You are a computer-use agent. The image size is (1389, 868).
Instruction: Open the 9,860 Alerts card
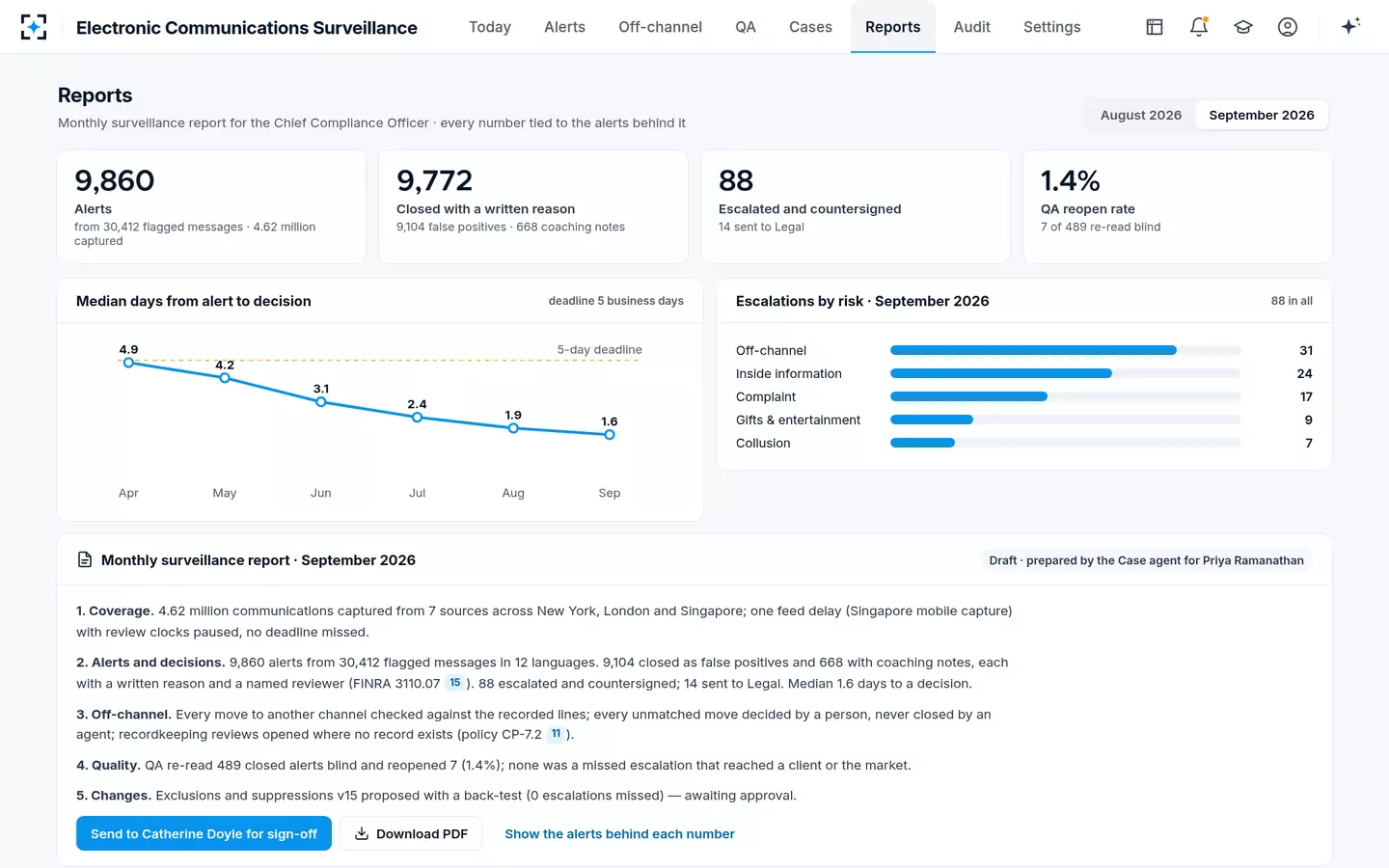pos(211,206)
